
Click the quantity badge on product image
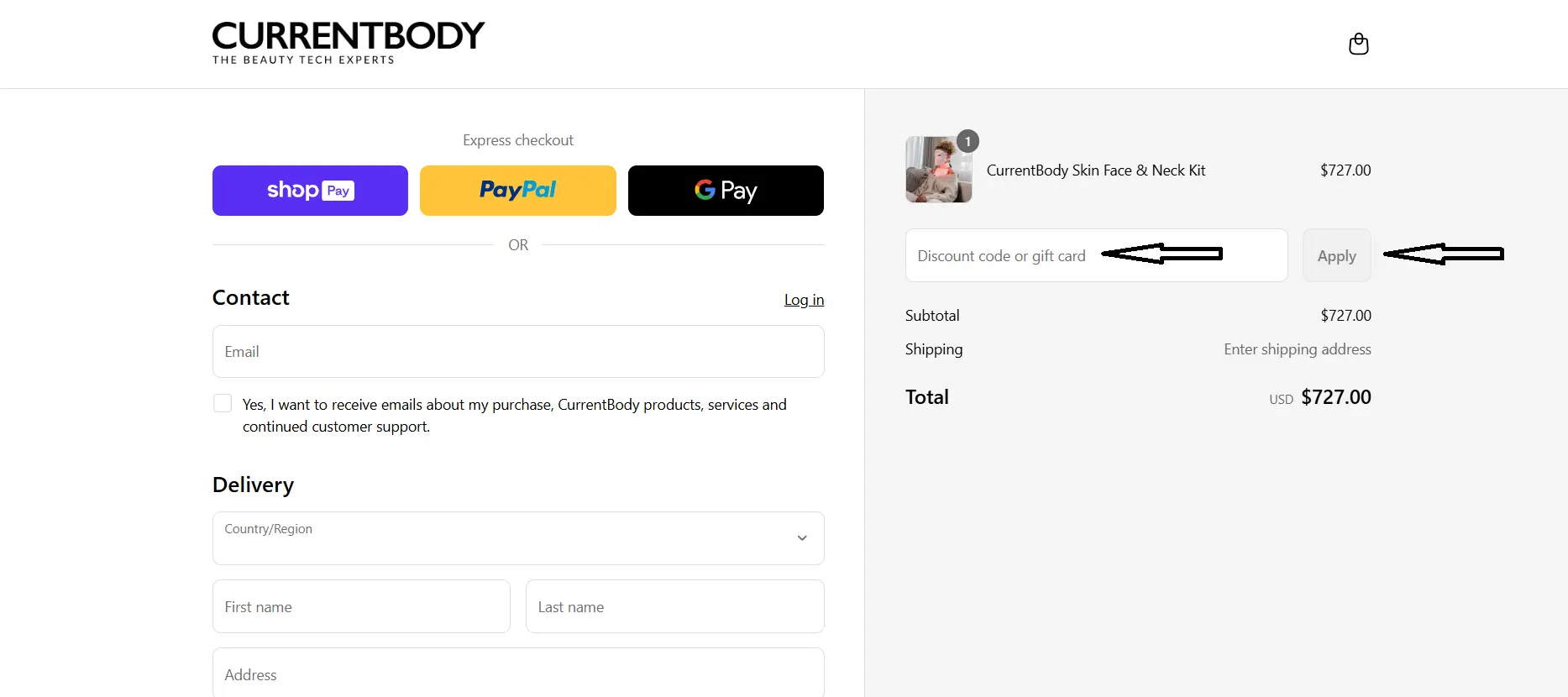(x=968, y=141)
